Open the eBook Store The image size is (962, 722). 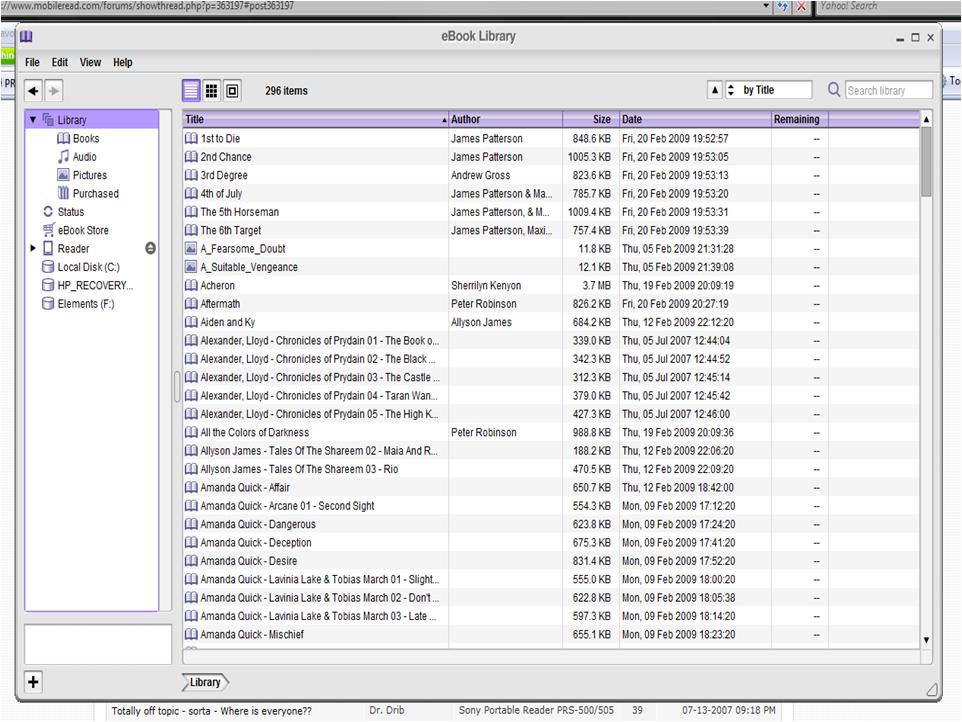click(x=82, y=230)
